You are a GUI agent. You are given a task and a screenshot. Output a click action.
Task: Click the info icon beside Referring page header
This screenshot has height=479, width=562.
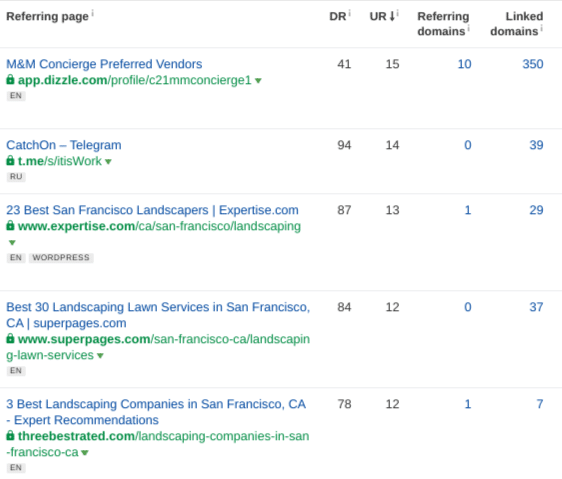click(x=92, y=13)
